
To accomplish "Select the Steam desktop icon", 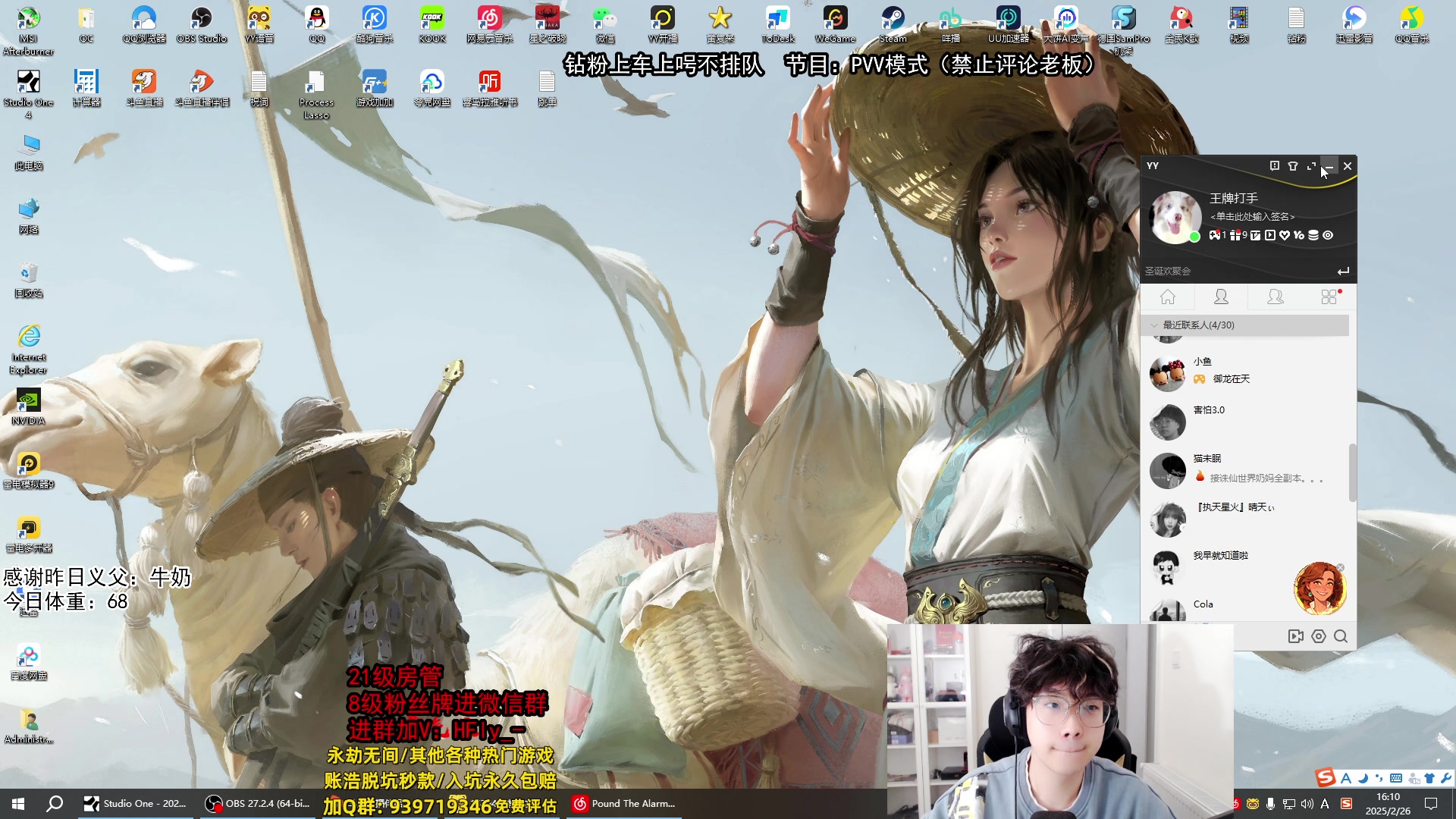I will point(893,24).
